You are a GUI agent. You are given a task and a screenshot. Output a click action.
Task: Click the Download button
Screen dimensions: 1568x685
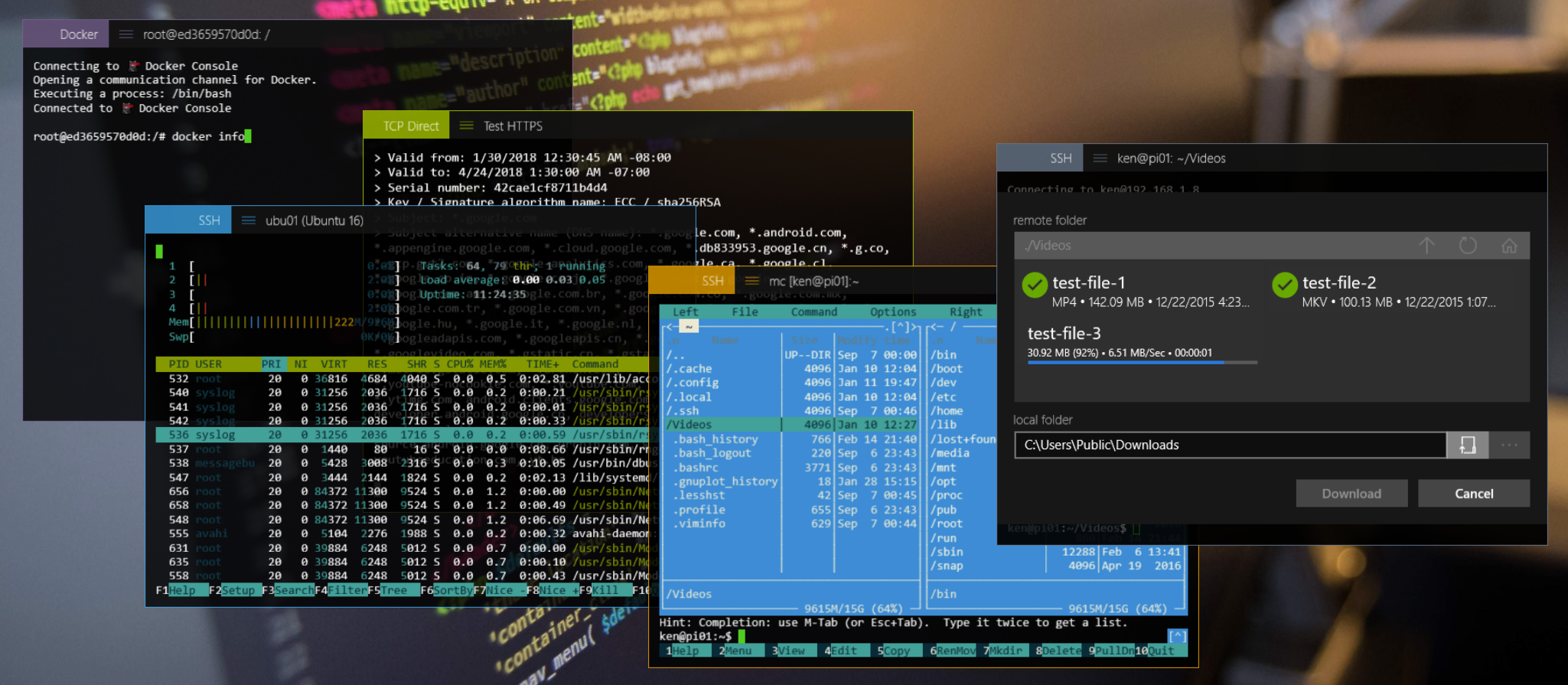(x=1351, y=494)
